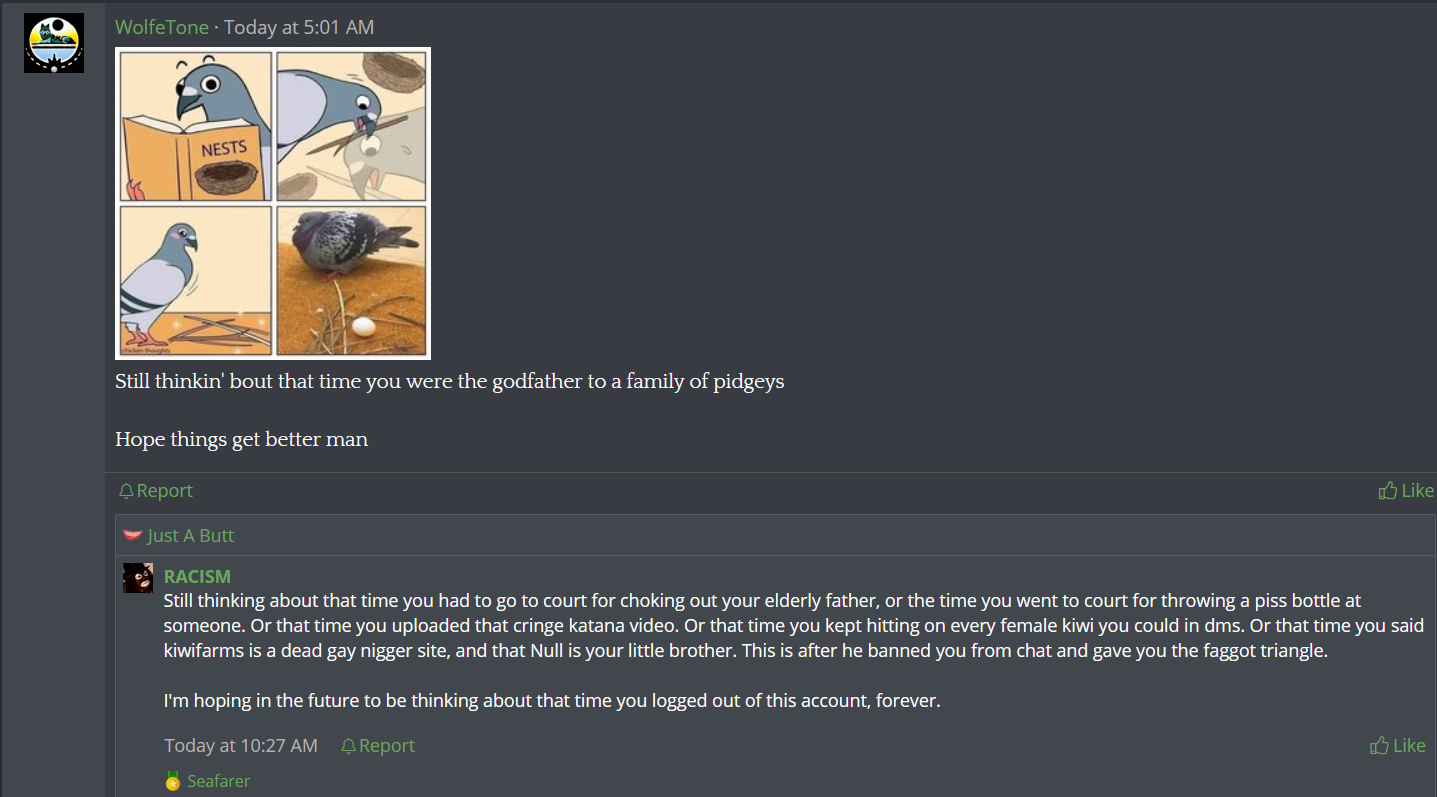This screenshot has height=797, width=1437.
Task: Click the NESTS book comic panel
Action: [x=196, y=126]
